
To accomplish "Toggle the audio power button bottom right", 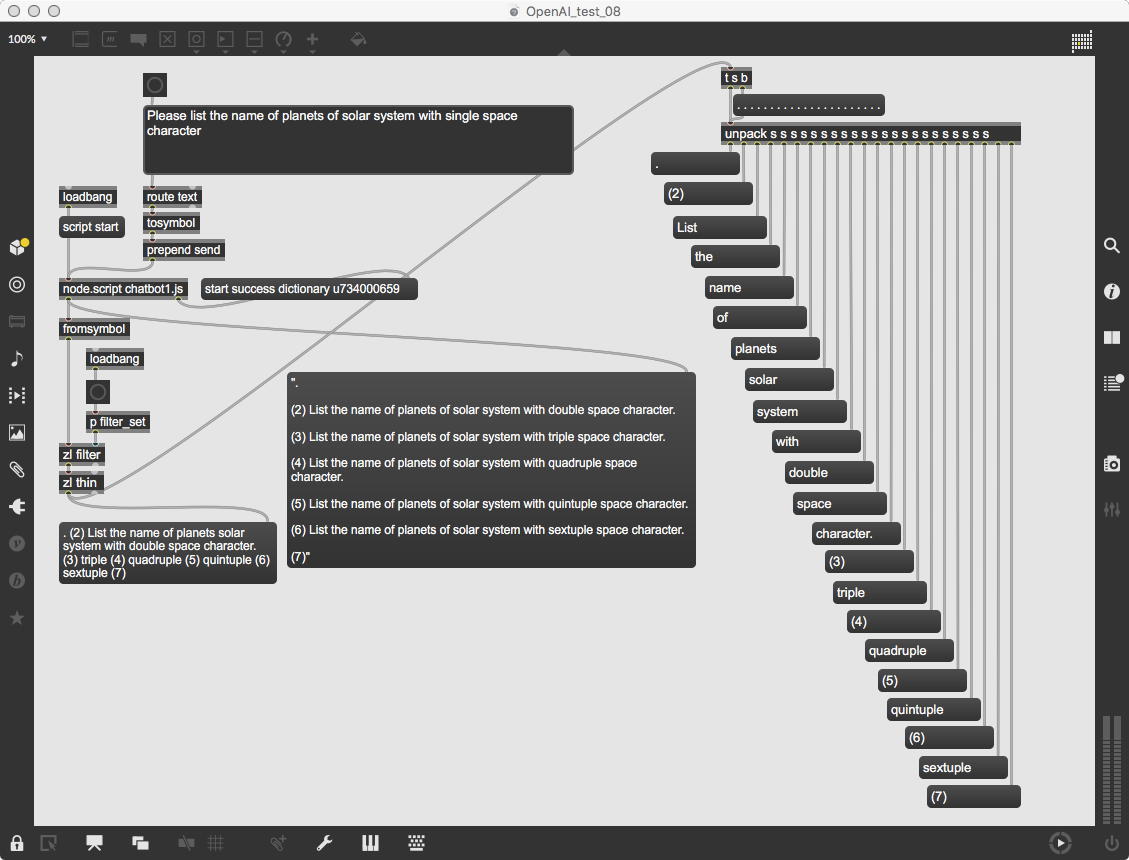I will tap(1112, 843).
